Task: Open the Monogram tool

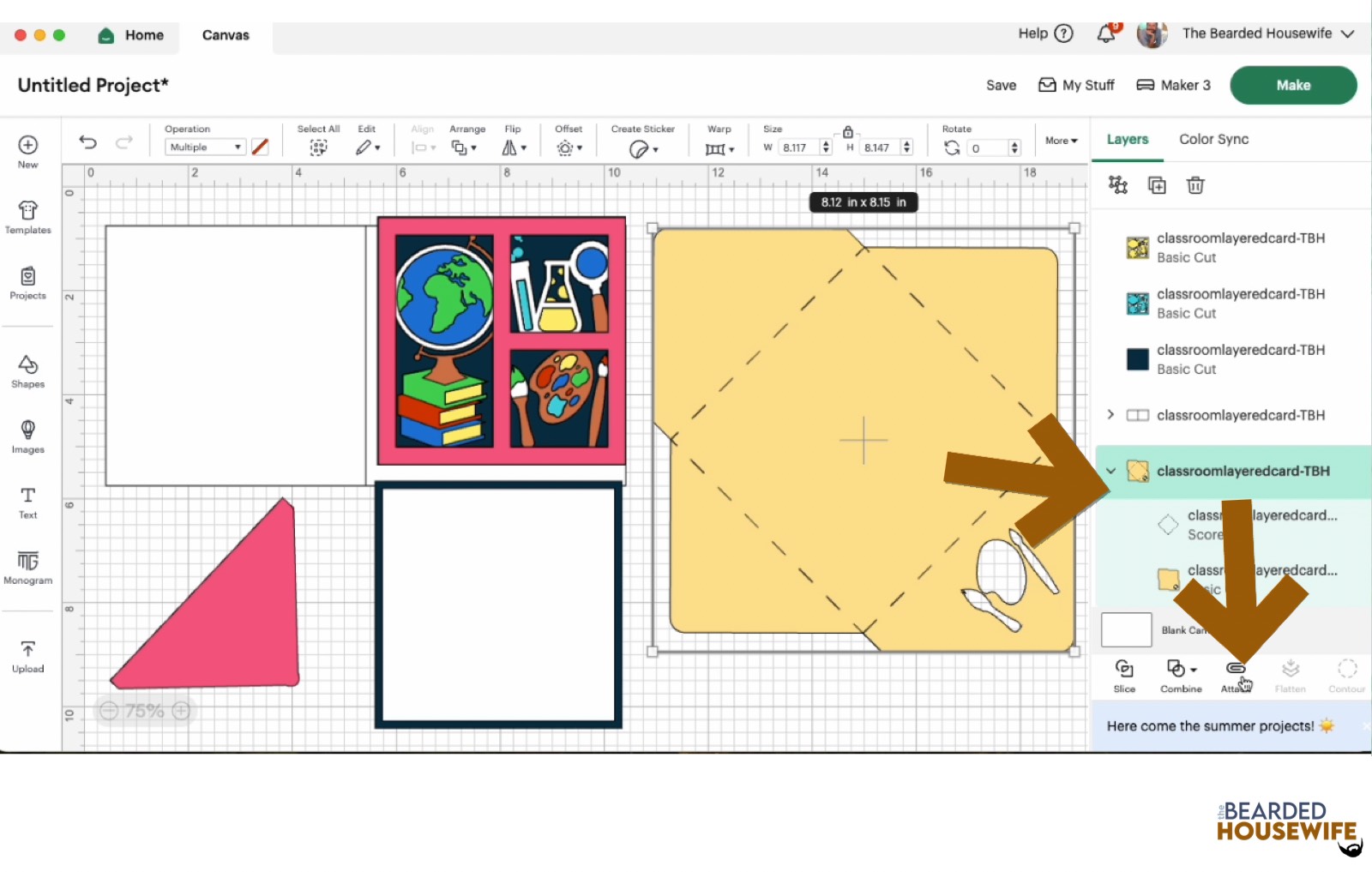Action: tap(27, 568)
